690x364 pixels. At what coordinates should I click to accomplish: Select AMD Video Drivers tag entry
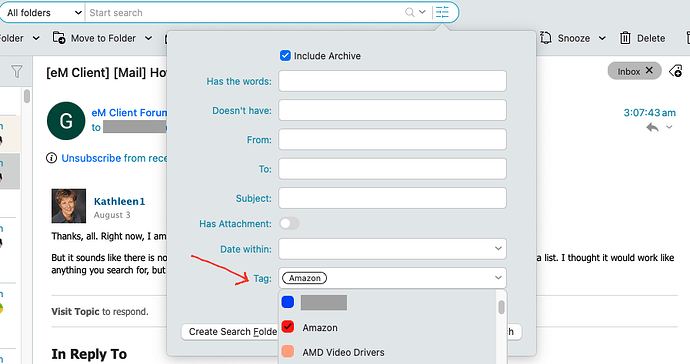tap(343, 352)
